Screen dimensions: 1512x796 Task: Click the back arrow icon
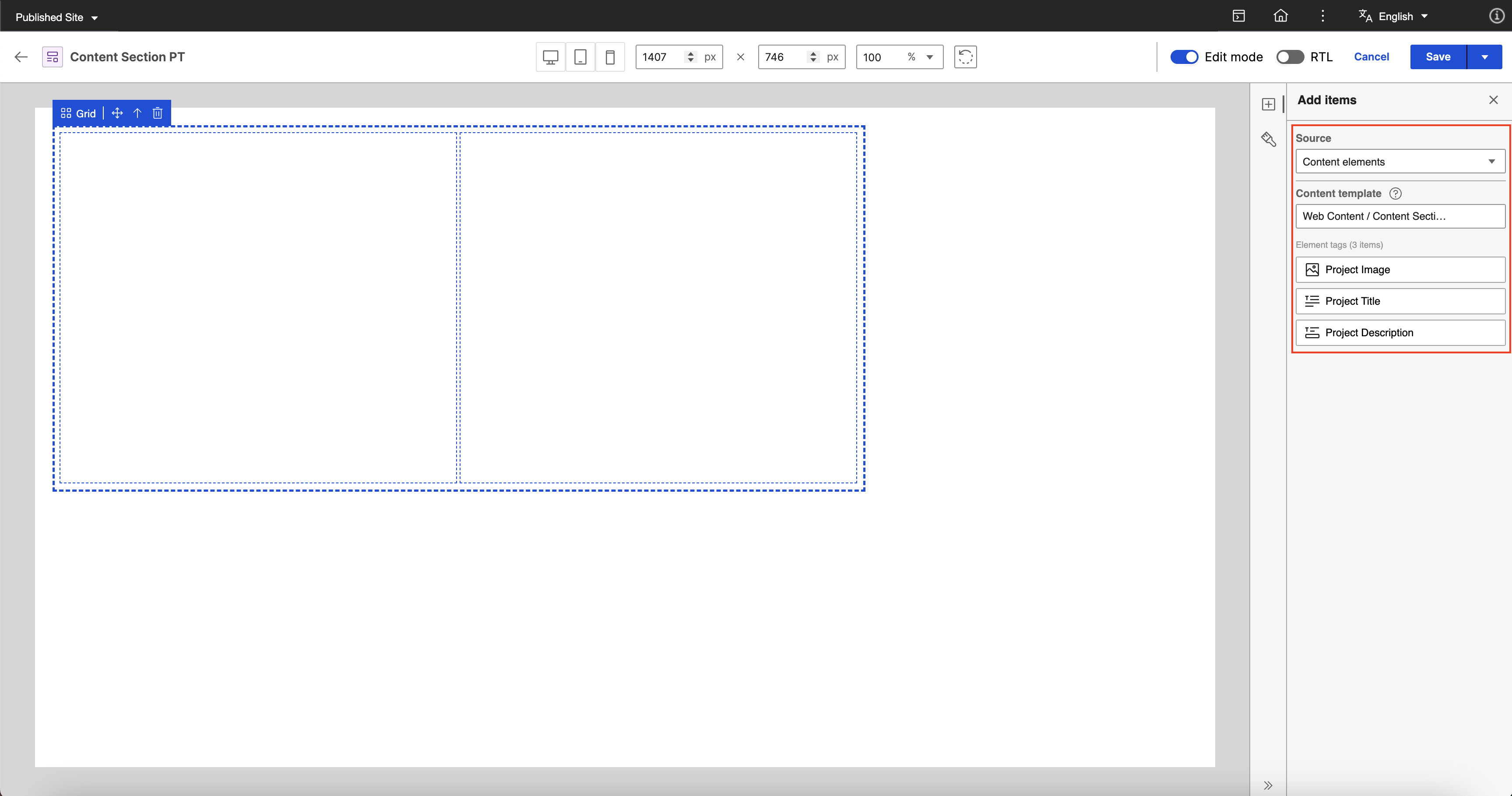point(21,57)
